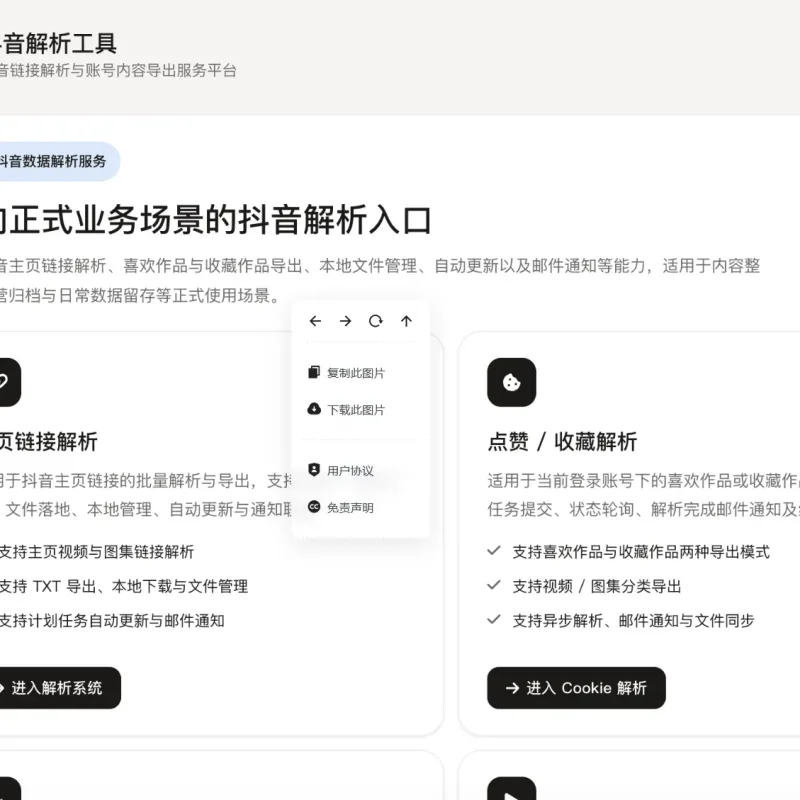Click the 页链接解析 card heading
The image size is (800, 800).
[48, 442]
